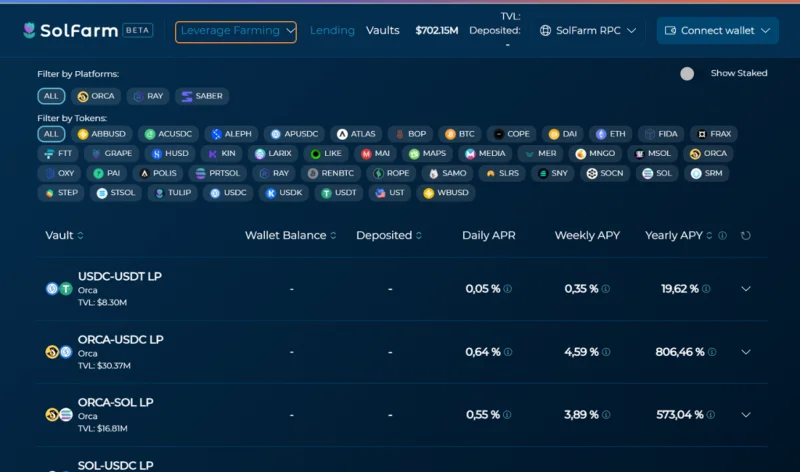Go to the Lending tab
Image resolution: width=800 pixels, height=472 pixels.
click(332, 31)
